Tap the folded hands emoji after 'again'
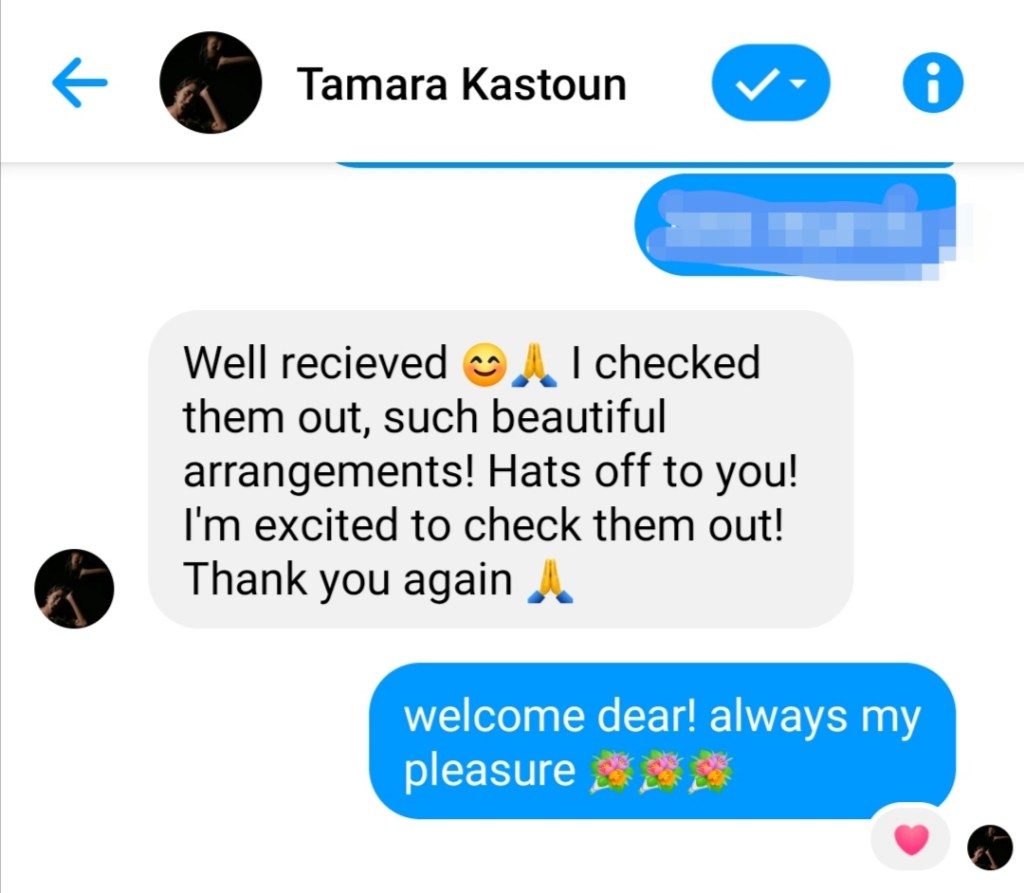The width and height of the screenshot is (1024, 893). [550, 580]
